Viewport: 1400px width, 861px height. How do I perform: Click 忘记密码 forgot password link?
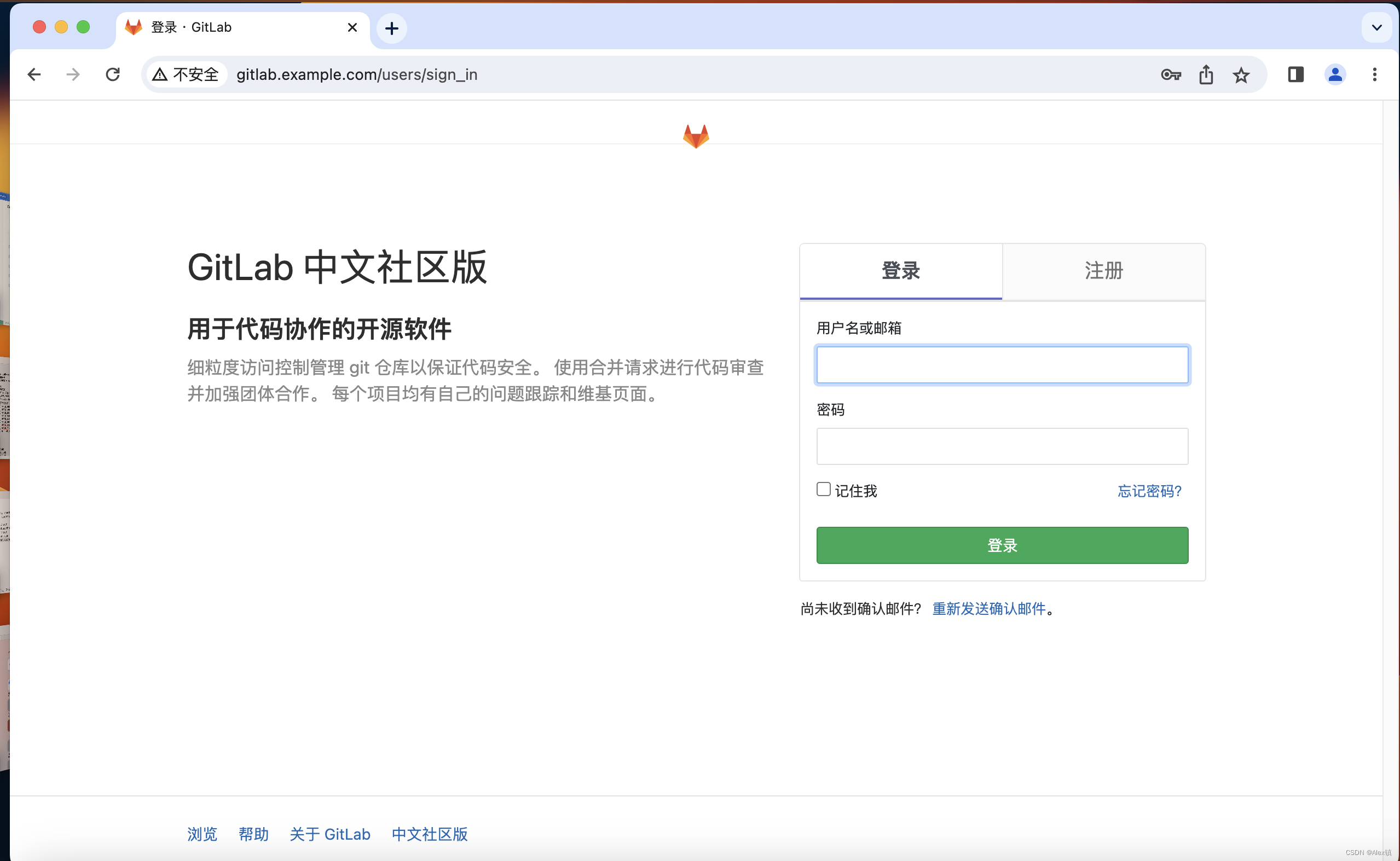point(1149,490)
